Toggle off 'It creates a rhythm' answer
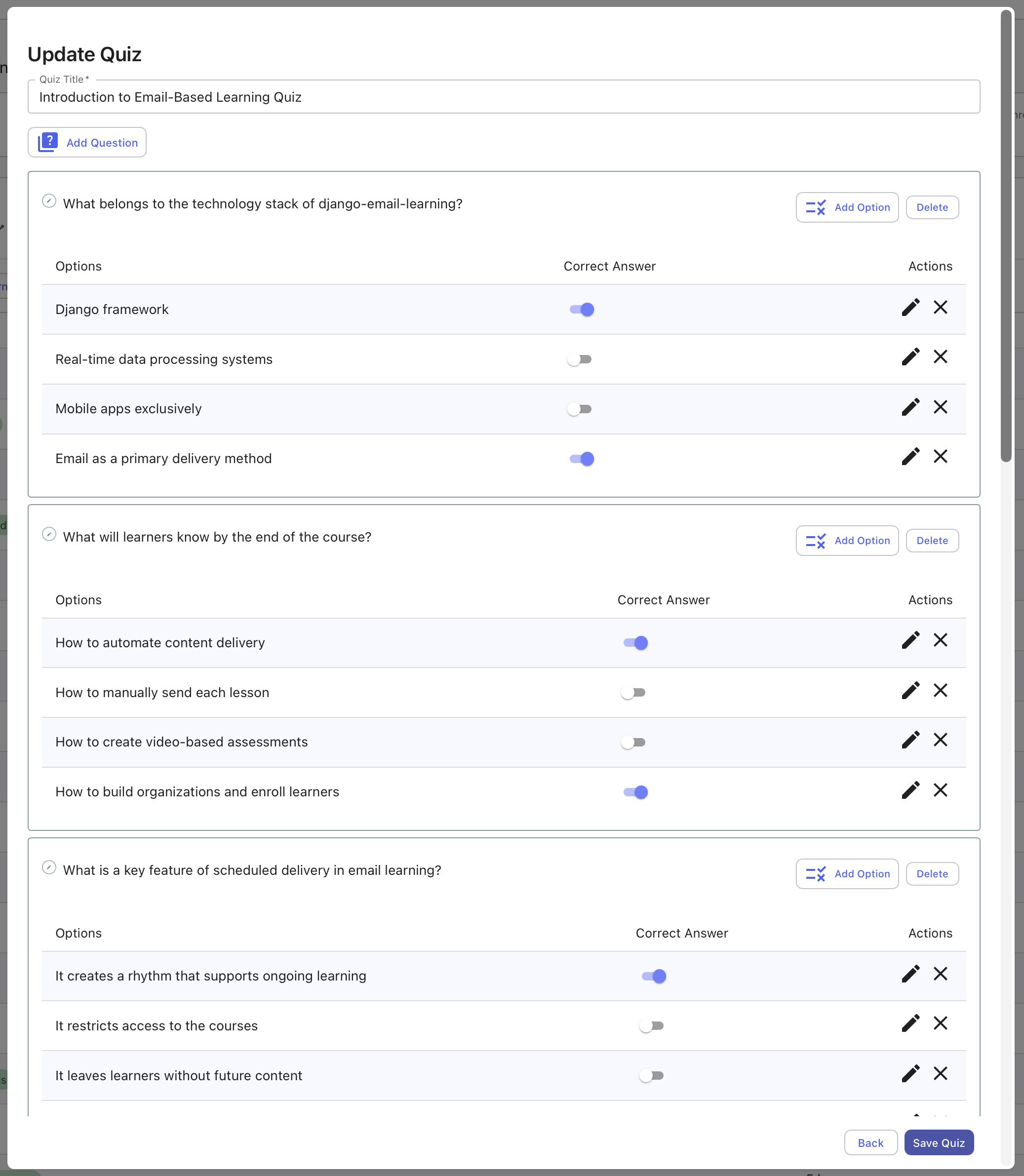 tap(654, 976)
